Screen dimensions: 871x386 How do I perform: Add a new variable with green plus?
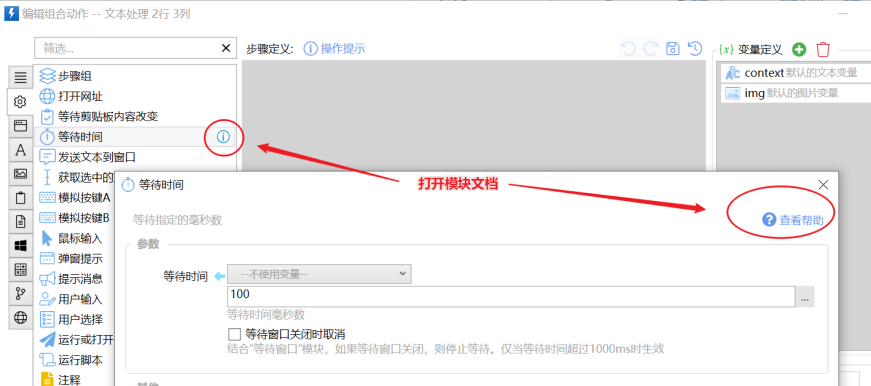[799, 49]
